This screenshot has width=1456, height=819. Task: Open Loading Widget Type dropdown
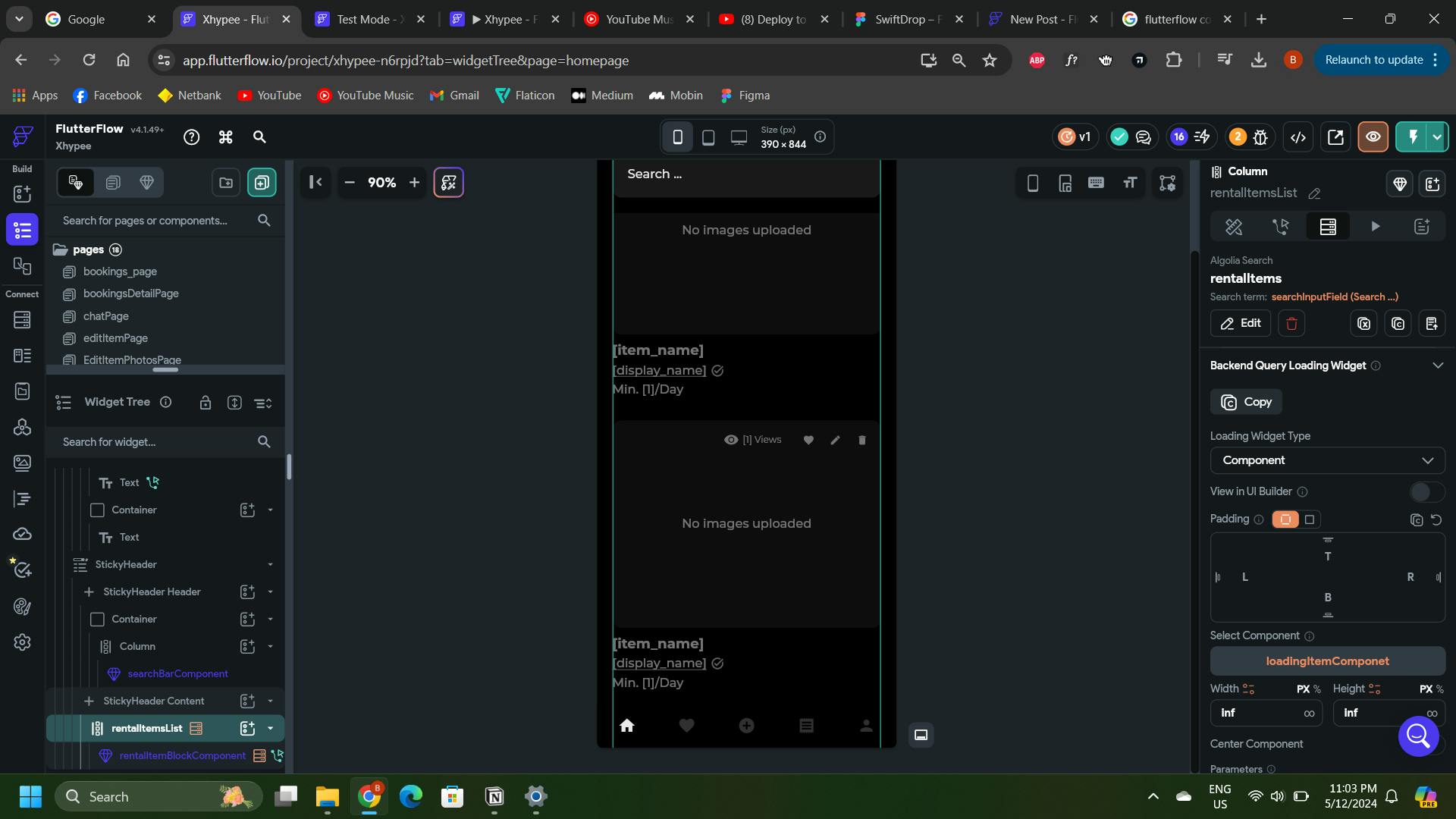coord(1327,461)
